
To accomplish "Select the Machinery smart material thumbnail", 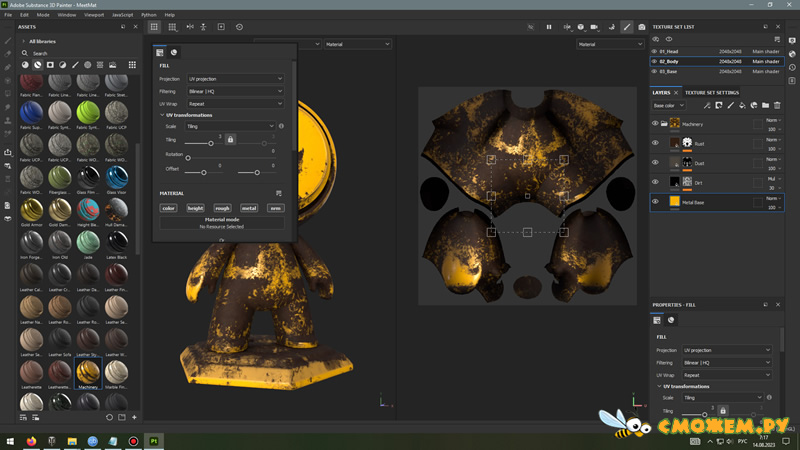I will click(88, 371).
